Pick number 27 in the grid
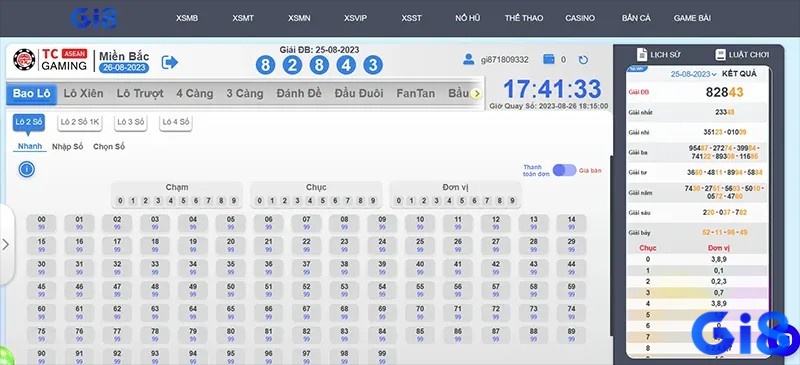Image resolution: width=800 pixels, height=365 pixels. 495,245
